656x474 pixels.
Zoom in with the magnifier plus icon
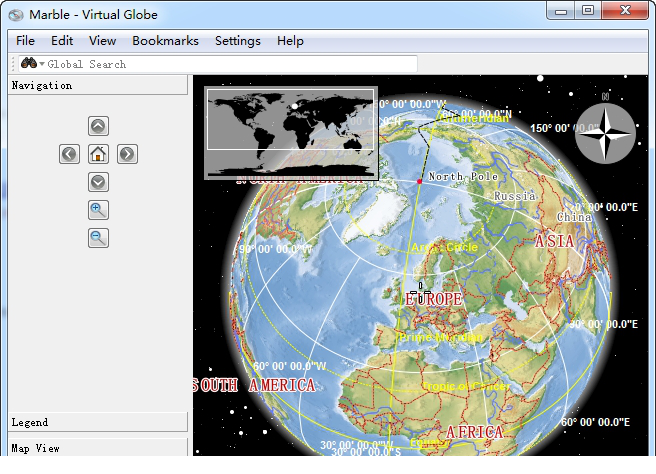click(x=98, y=210)
